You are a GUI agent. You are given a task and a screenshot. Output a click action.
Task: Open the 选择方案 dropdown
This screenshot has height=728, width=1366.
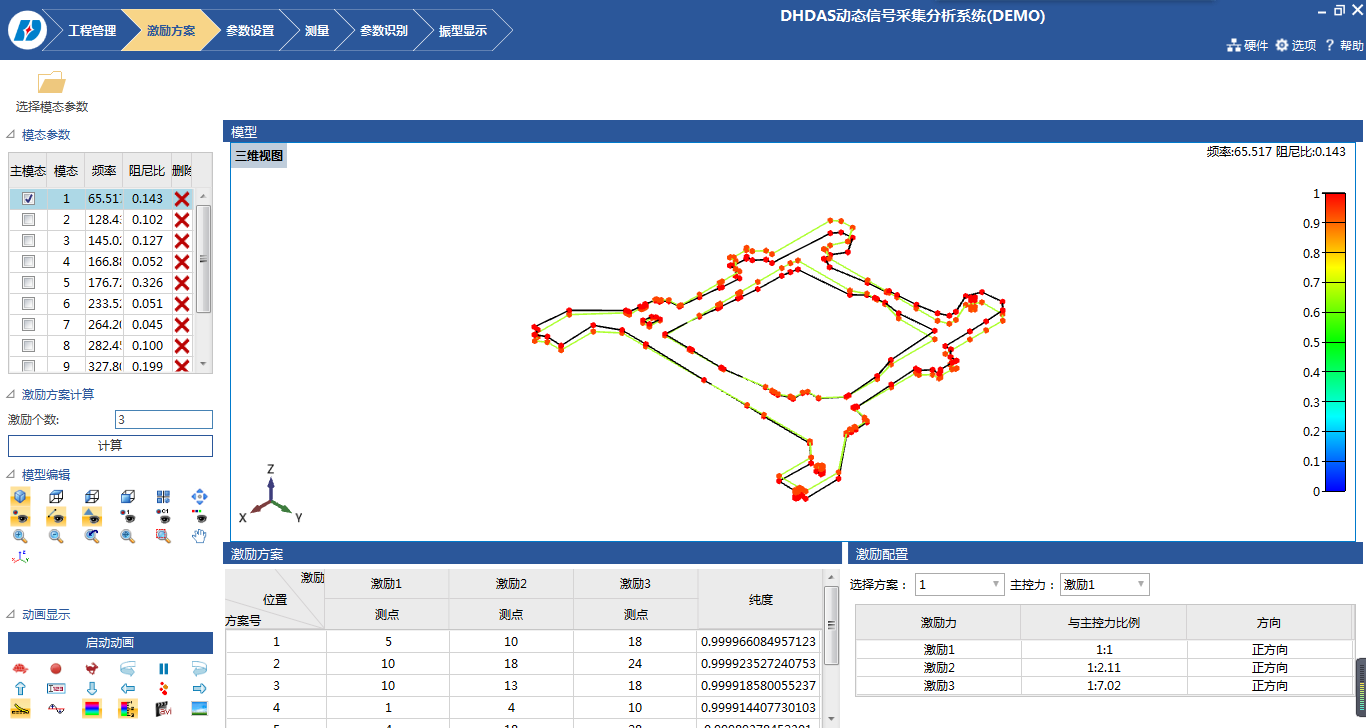960,584
